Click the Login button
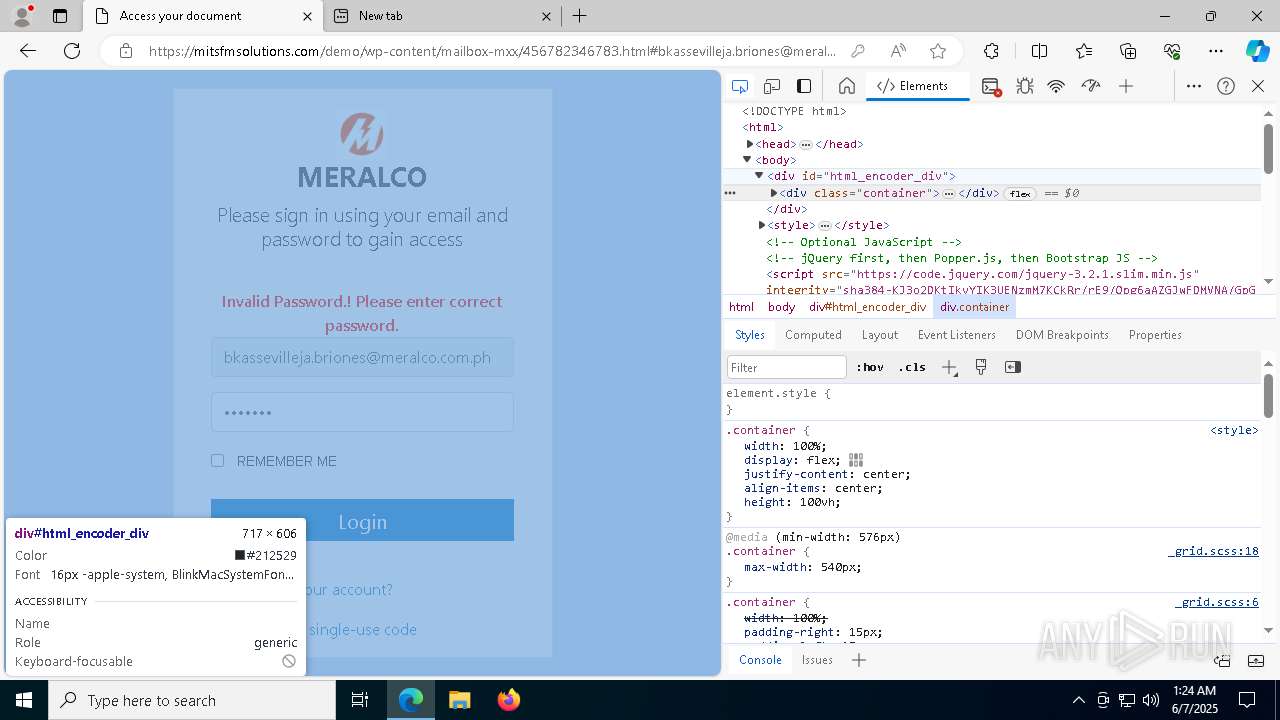Screen dimensions: 1280x720 tap(362, 521)
